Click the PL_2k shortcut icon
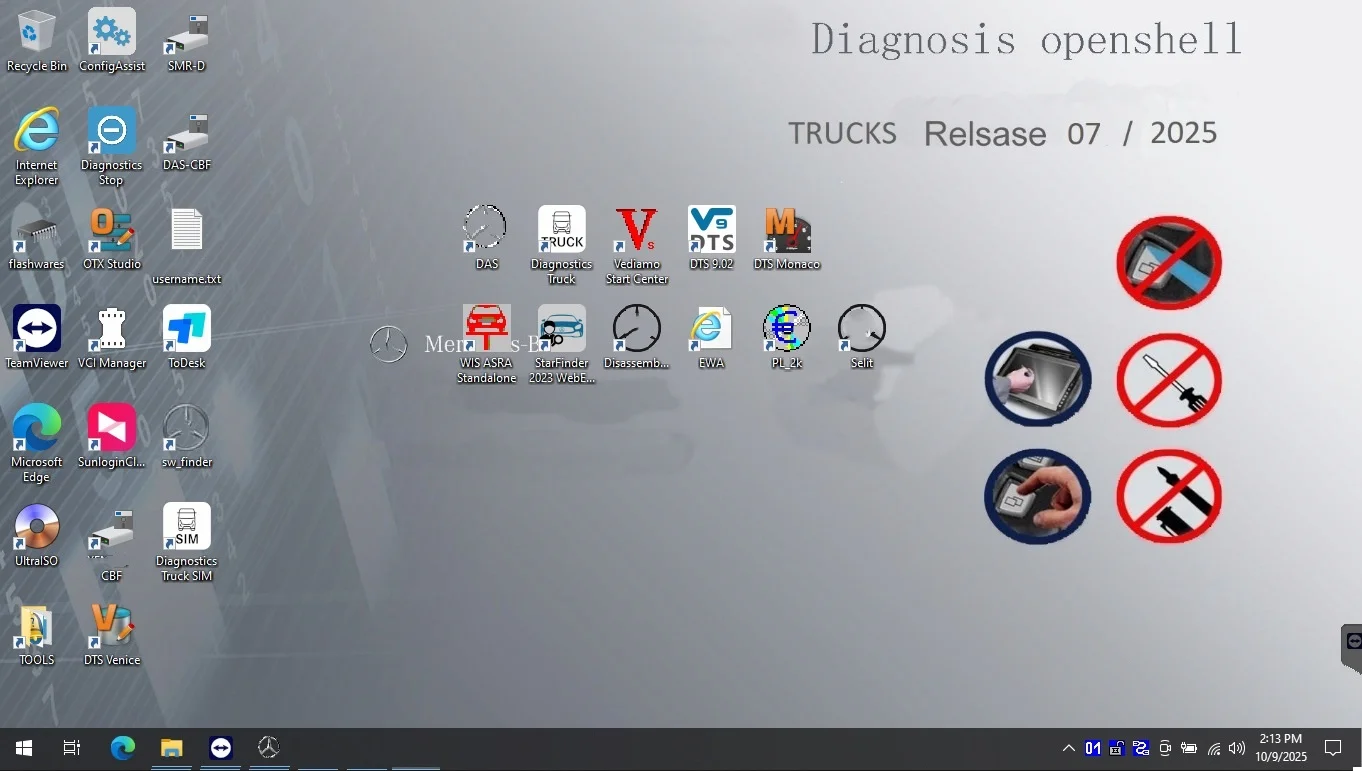The height and width of the screenshot is (771, 1362). click(x=787, y=338)
